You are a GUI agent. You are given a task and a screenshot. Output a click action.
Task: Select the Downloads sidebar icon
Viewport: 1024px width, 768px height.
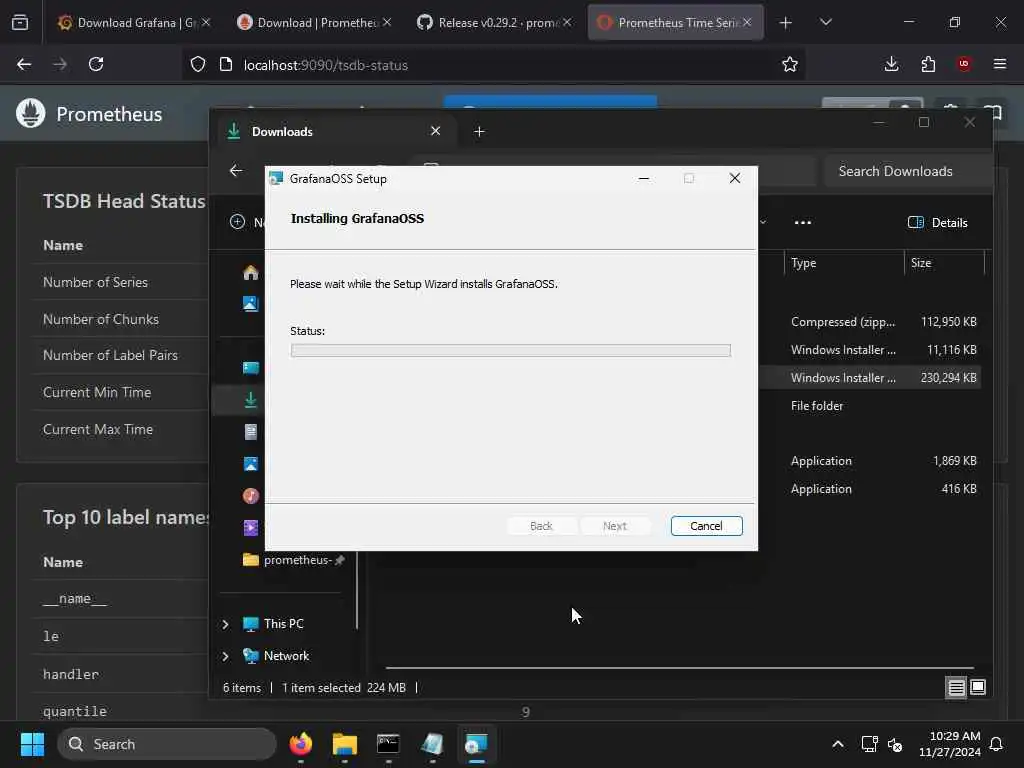(251, 400)
